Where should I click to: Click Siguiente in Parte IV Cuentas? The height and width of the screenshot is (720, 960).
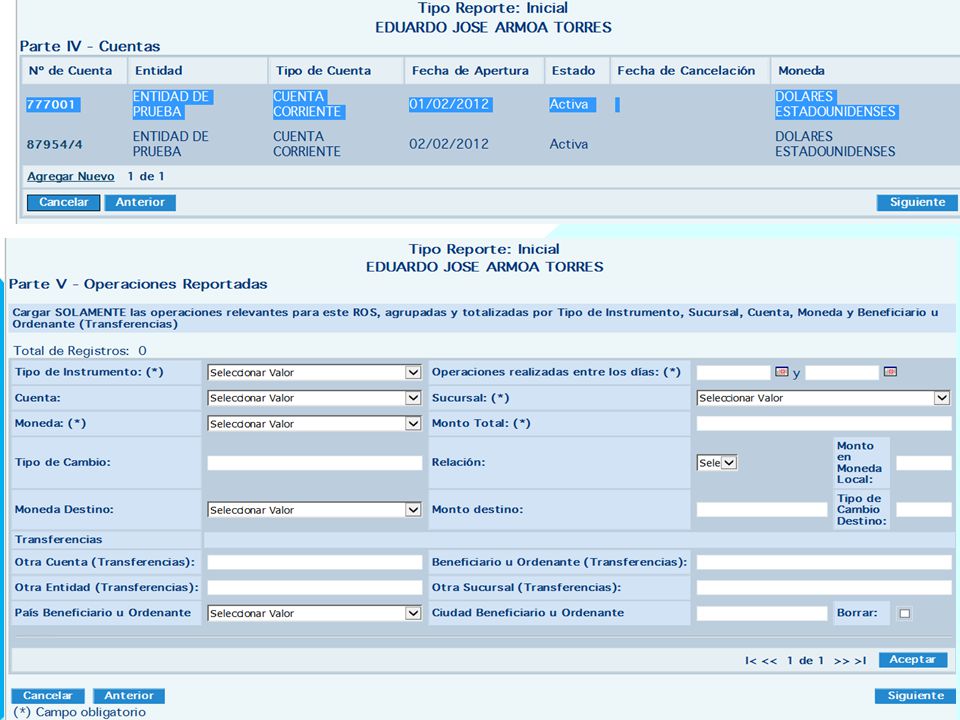[917, 203]
